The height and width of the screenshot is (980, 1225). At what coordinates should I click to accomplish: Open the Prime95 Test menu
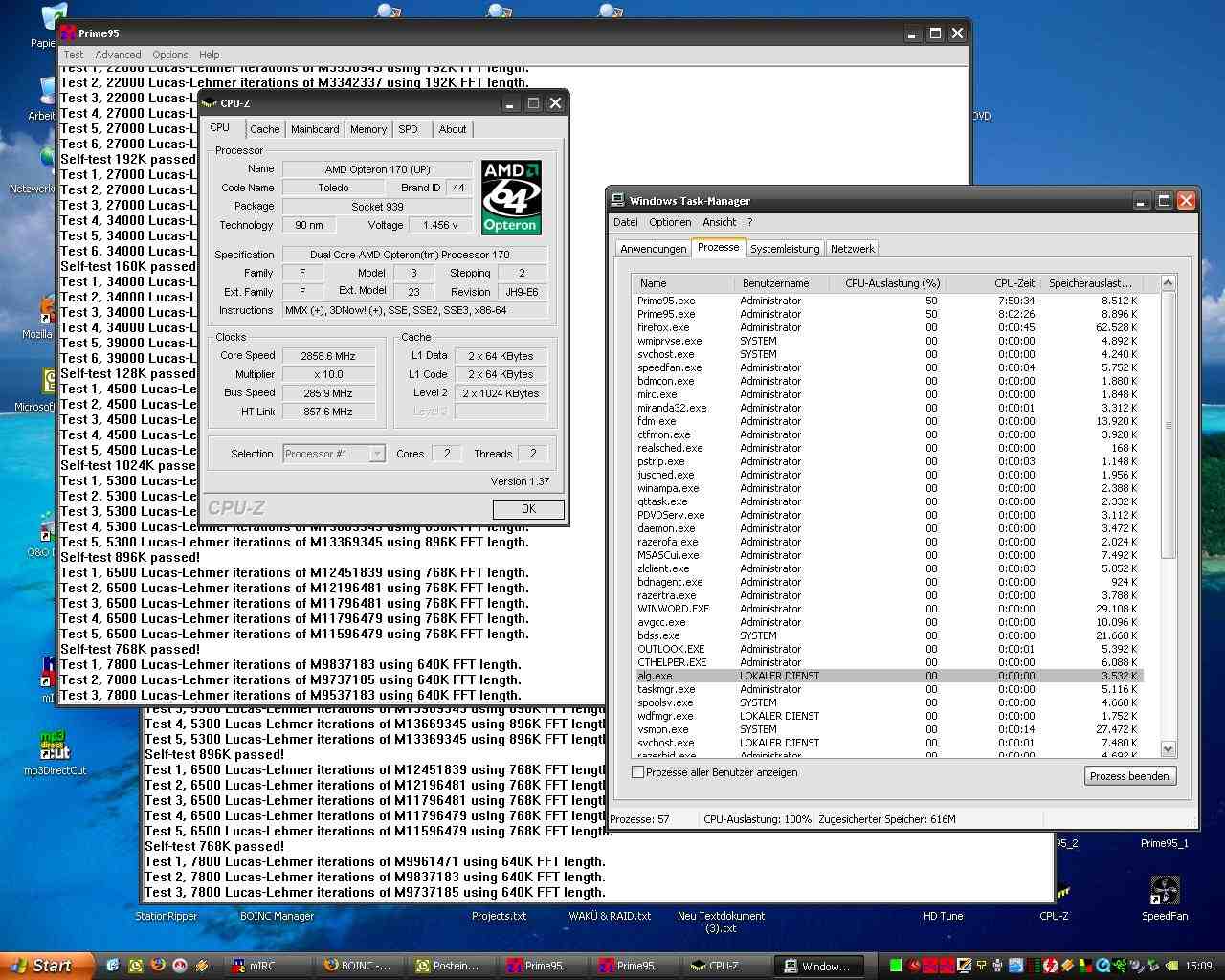74,55
